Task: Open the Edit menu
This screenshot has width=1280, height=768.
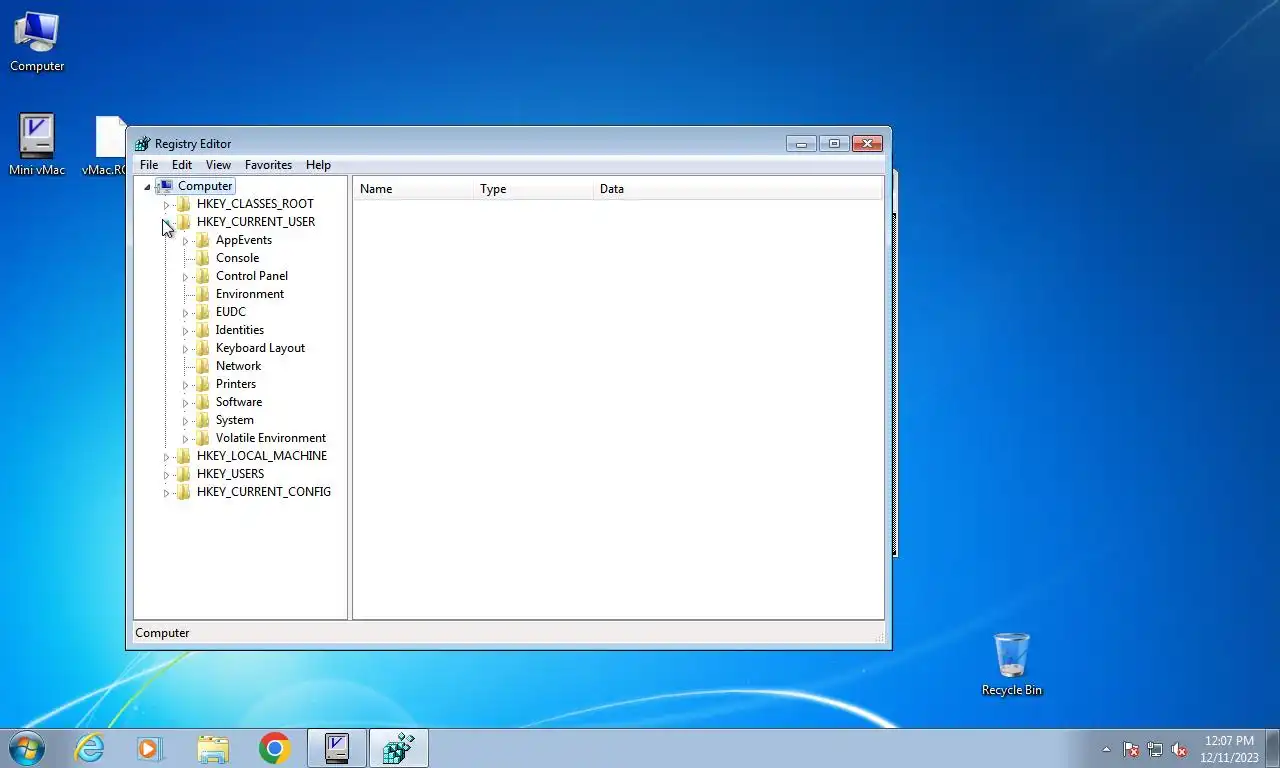Action: [182, 165]
